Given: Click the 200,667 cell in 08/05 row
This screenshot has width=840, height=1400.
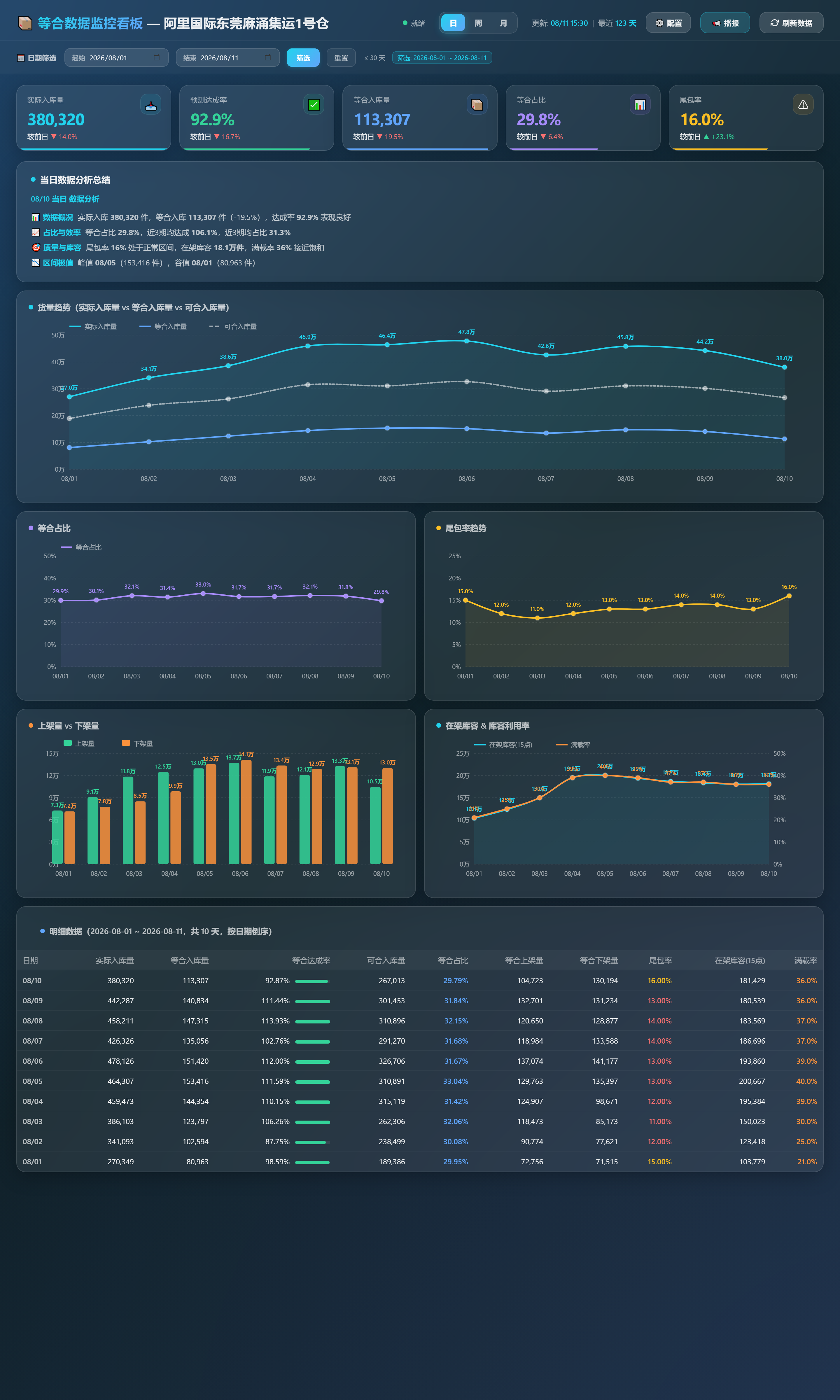Looking at the screenshot, I should (x=752, y=1081).
